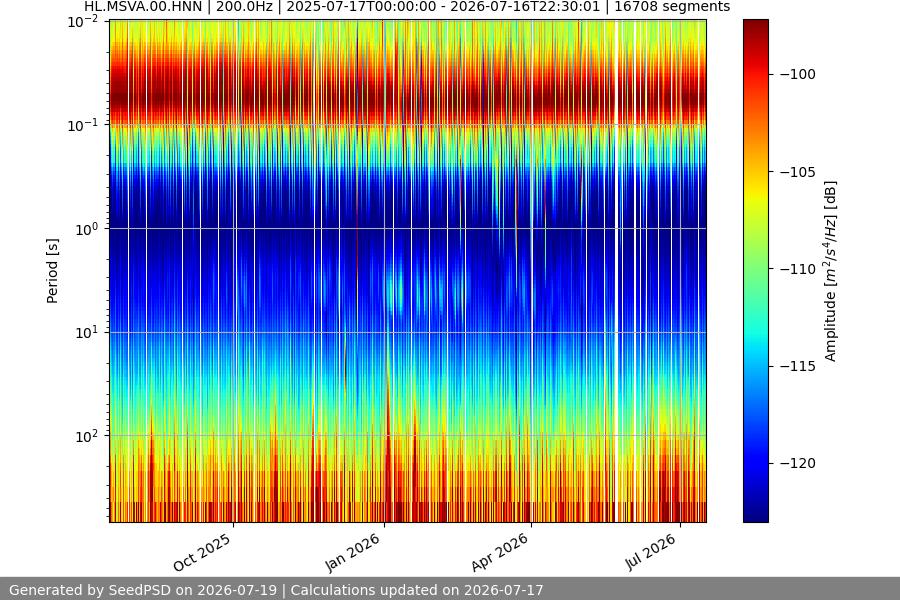Click the '16708 segments' text in title
This screenshot has width=900, height=600.
click(x=672, y=7)
